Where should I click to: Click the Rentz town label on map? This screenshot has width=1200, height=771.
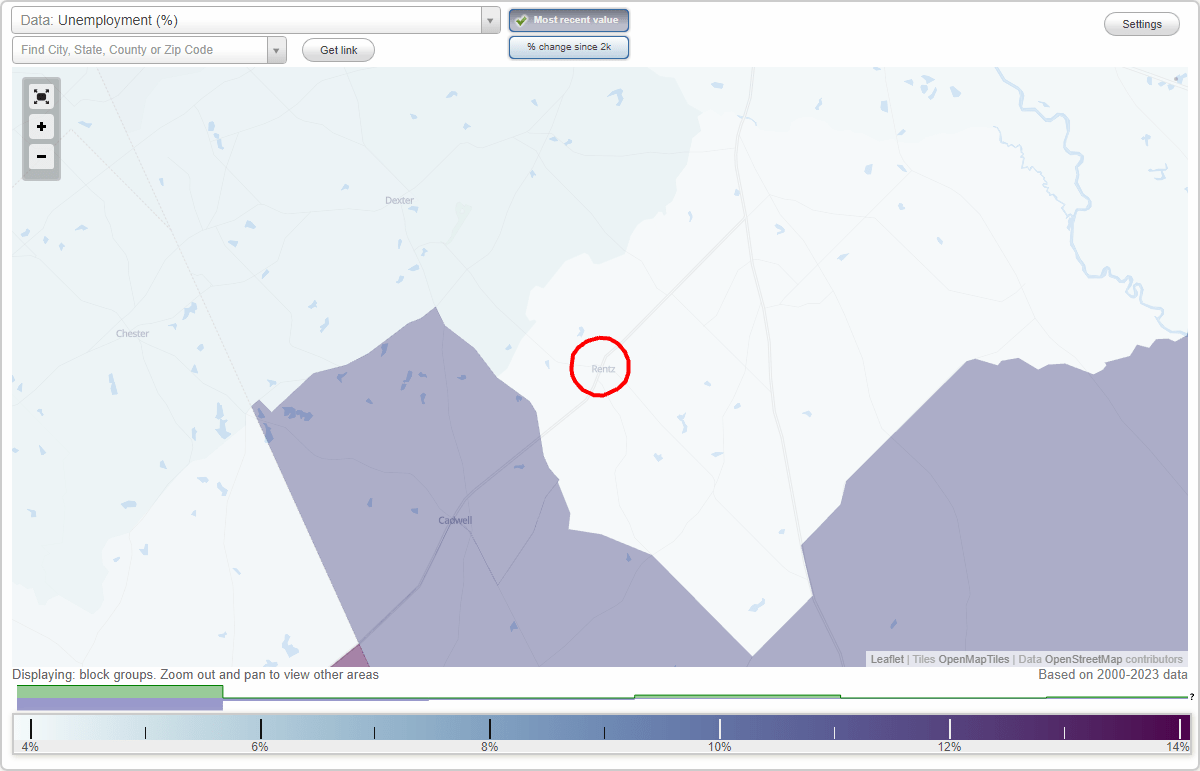coord(603,369)
